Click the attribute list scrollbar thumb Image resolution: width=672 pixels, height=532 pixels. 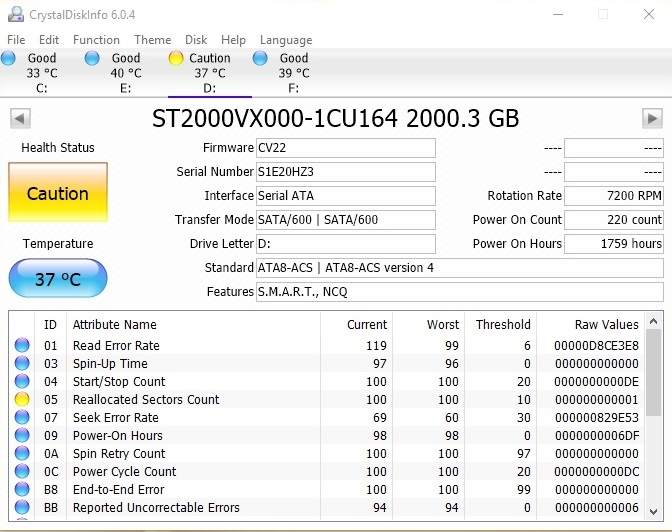654,373
